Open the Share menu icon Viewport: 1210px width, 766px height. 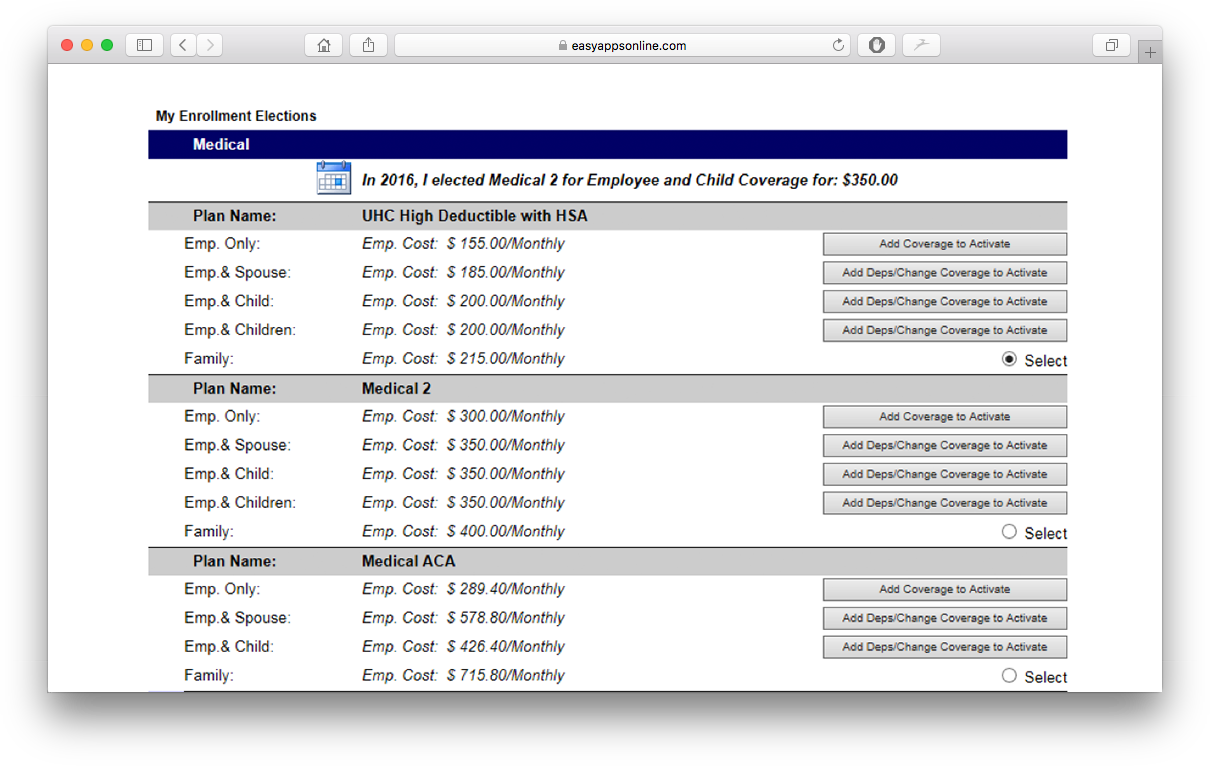tap(367, 44)
